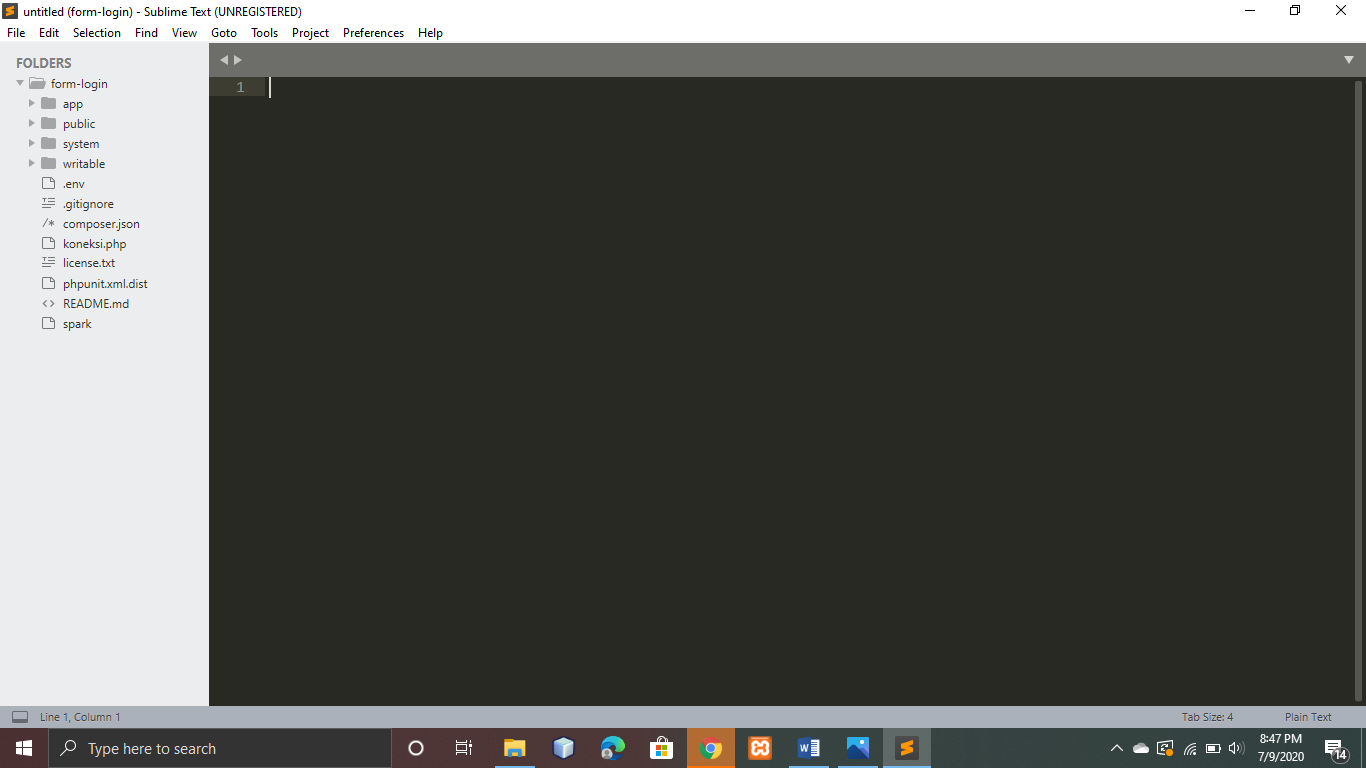This screenshot has height=768, width=1366.
Task: Click the Line 1, Column 1 status text
Action: 80,717
